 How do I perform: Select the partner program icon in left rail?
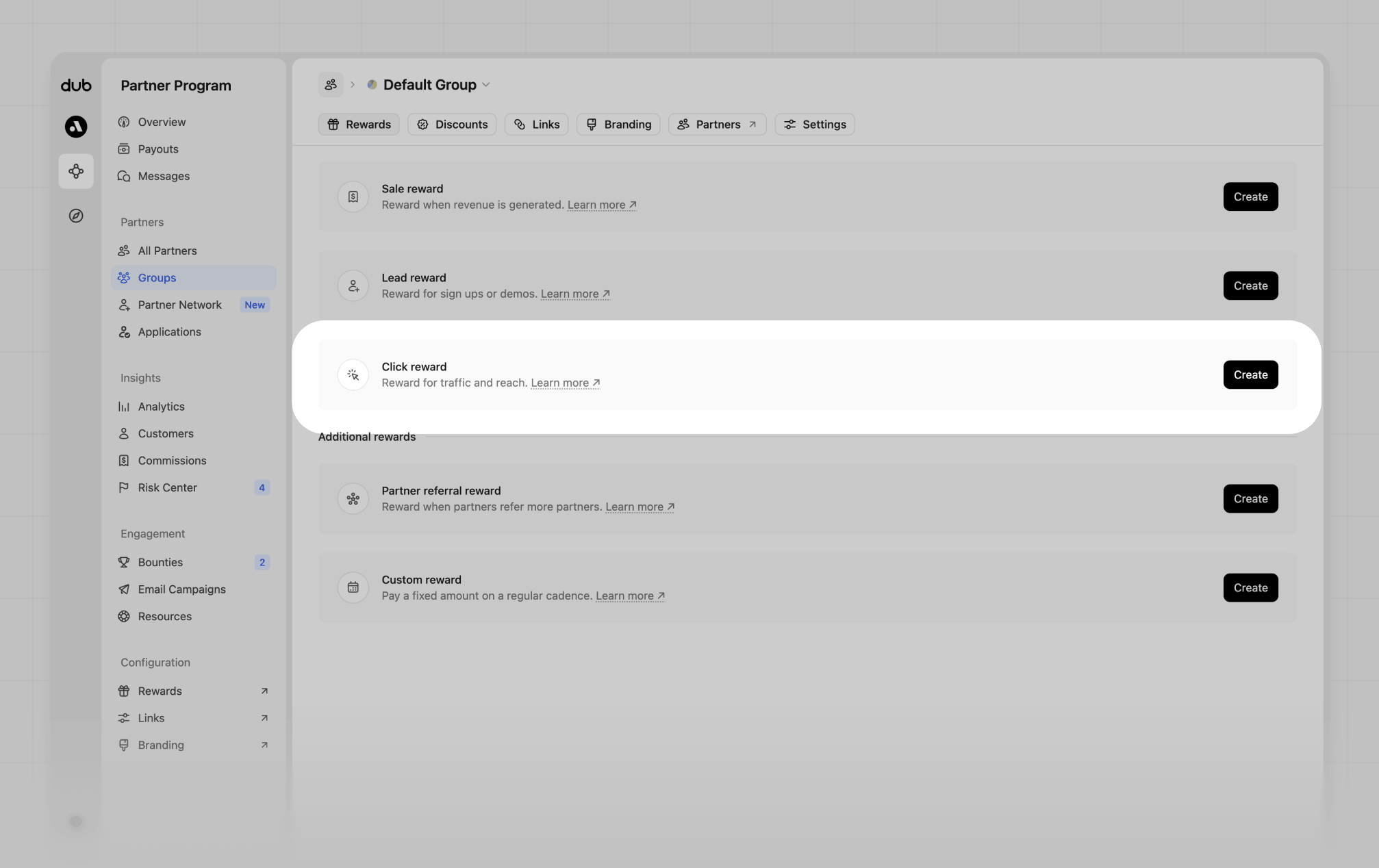coord(76,171)
